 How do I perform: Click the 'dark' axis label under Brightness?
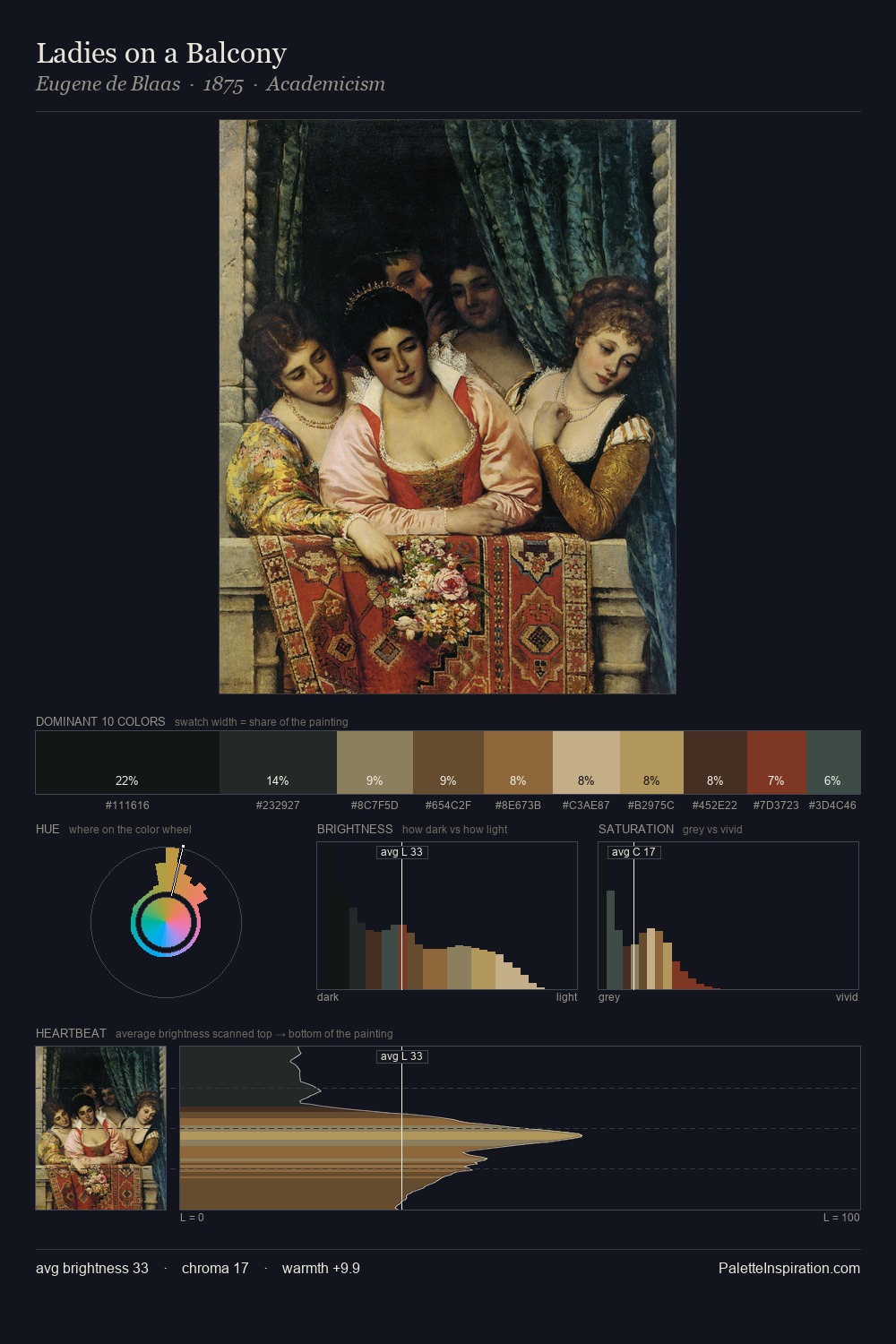coord(328,997)
